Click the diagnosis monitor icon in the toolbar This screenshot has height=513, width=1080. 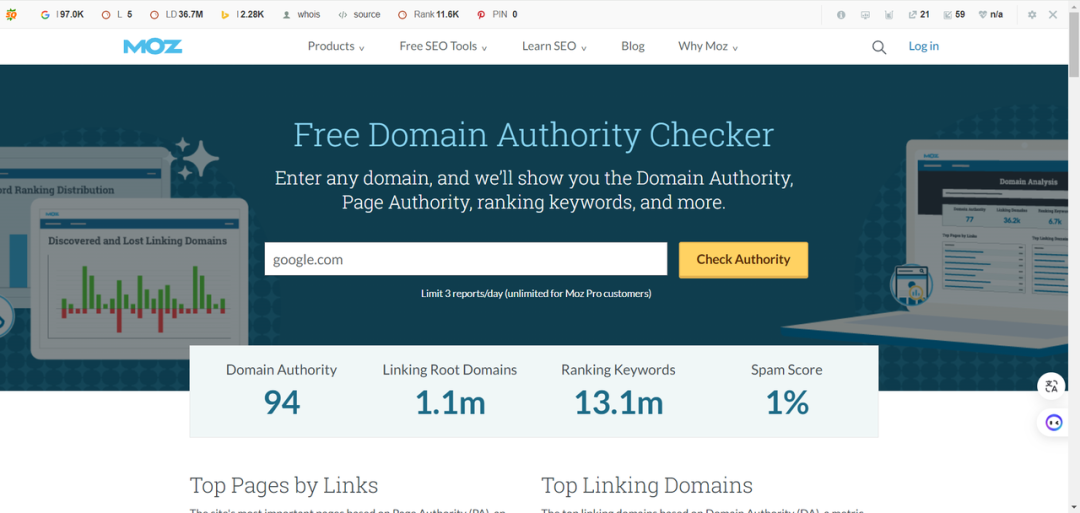coord(866,14)
